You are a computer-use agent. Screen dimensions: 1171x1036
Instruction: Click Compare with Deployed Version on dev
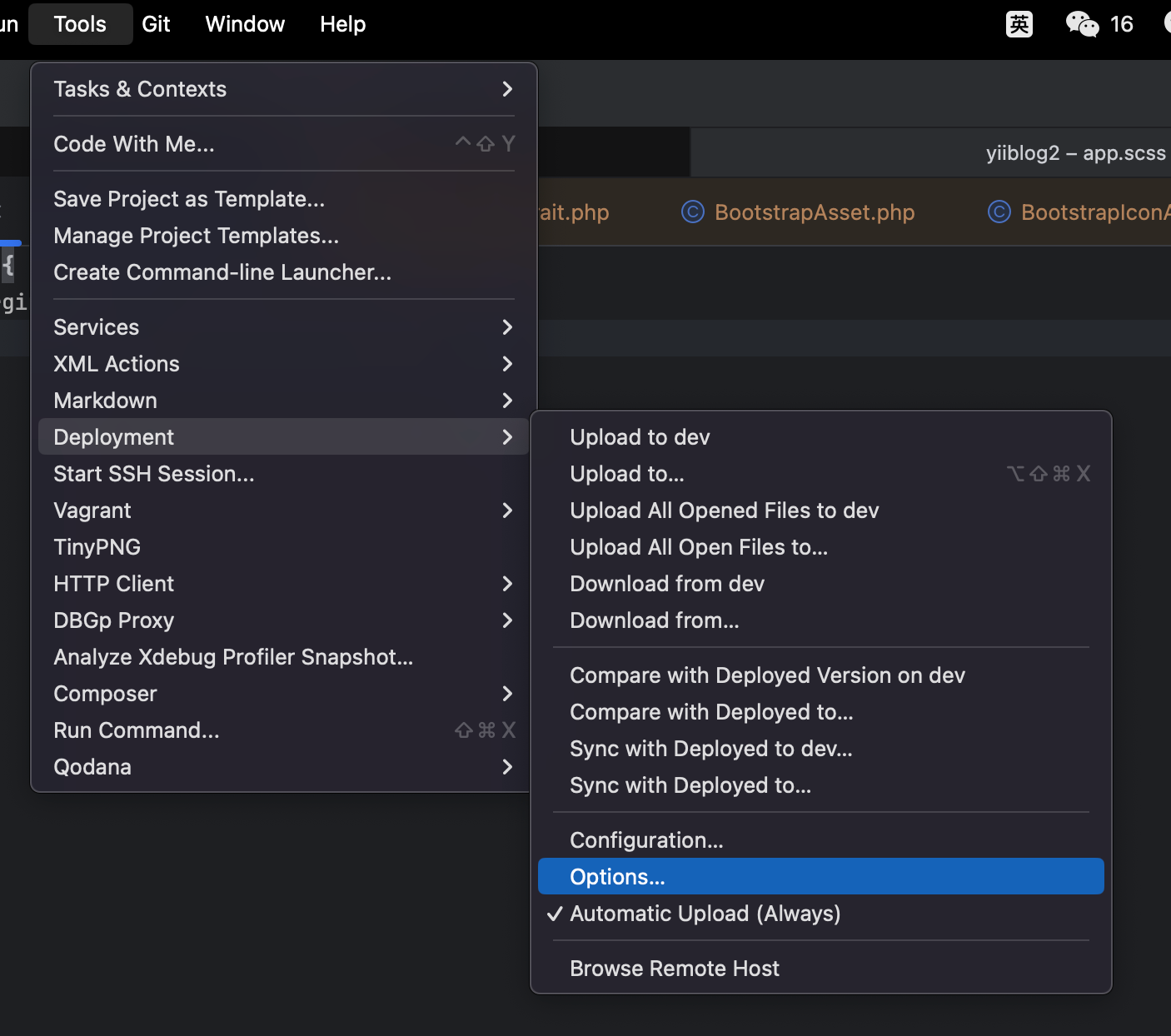click(767, 675)
